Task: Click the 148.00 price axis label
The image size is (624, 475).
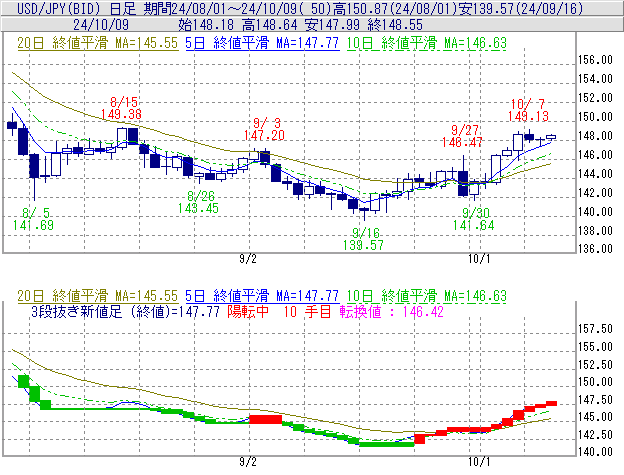Action: (x=595, y=136)
